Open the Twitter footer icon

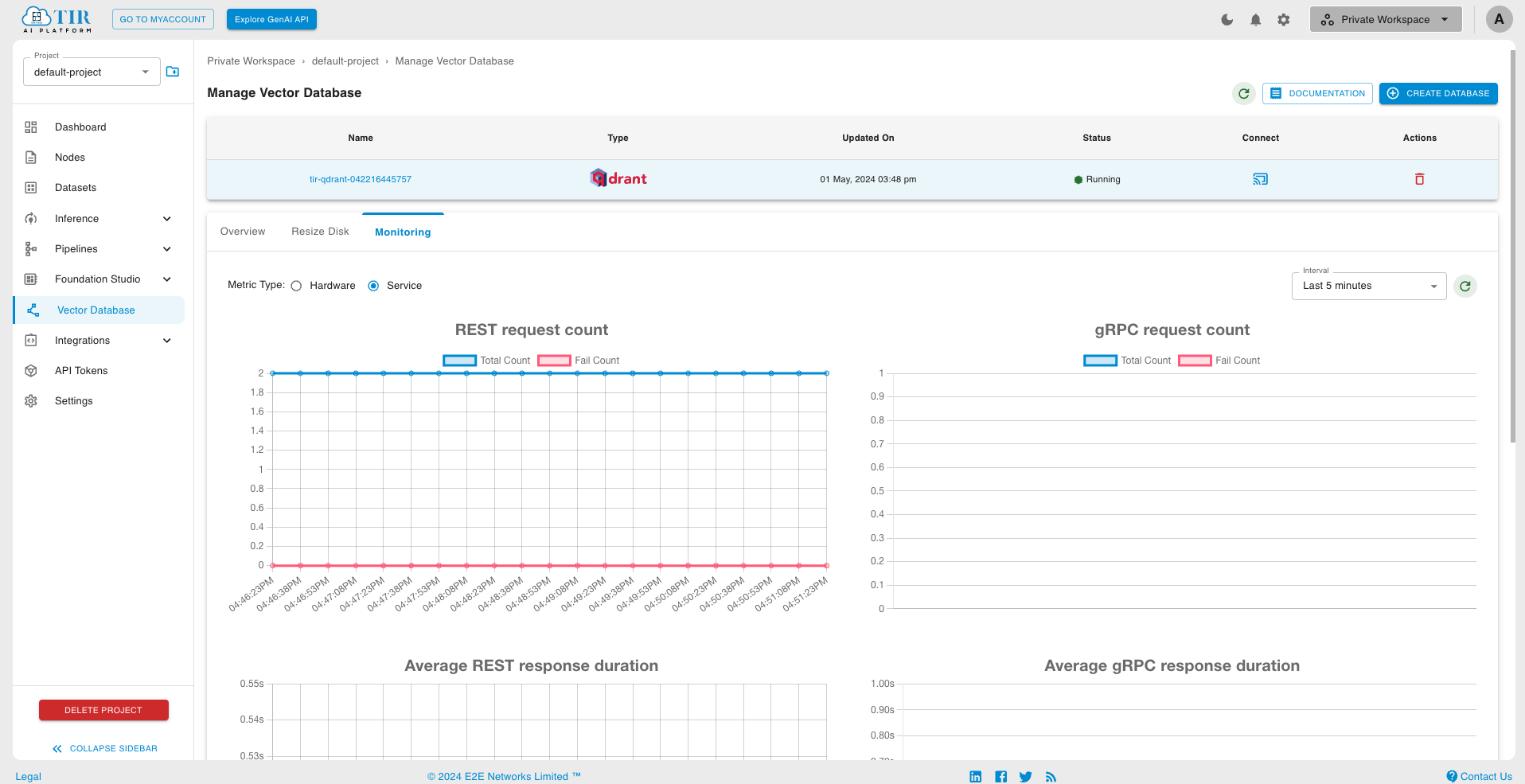click(x=1025, y=777)
